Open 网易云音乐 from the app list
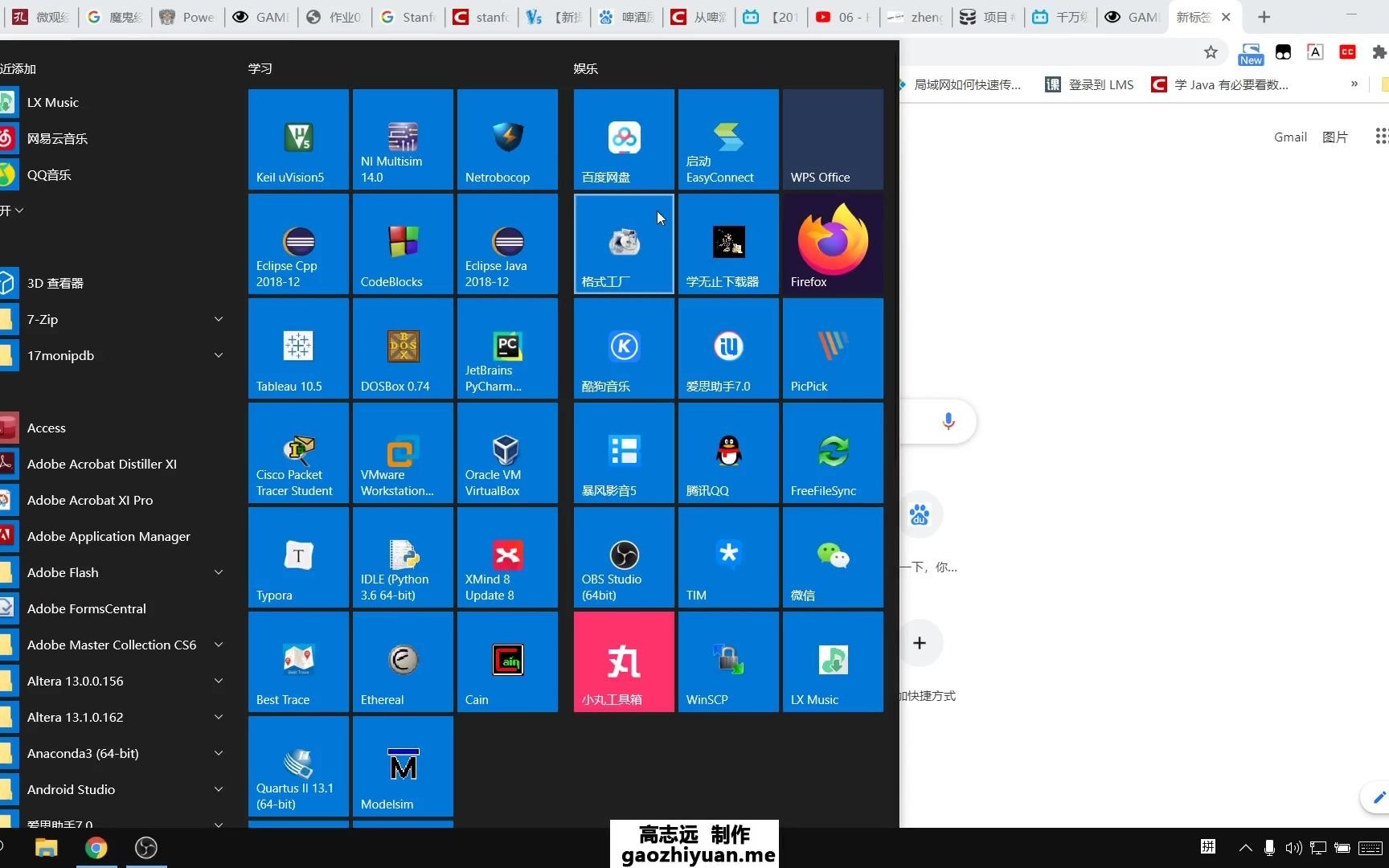 point(117,138)
